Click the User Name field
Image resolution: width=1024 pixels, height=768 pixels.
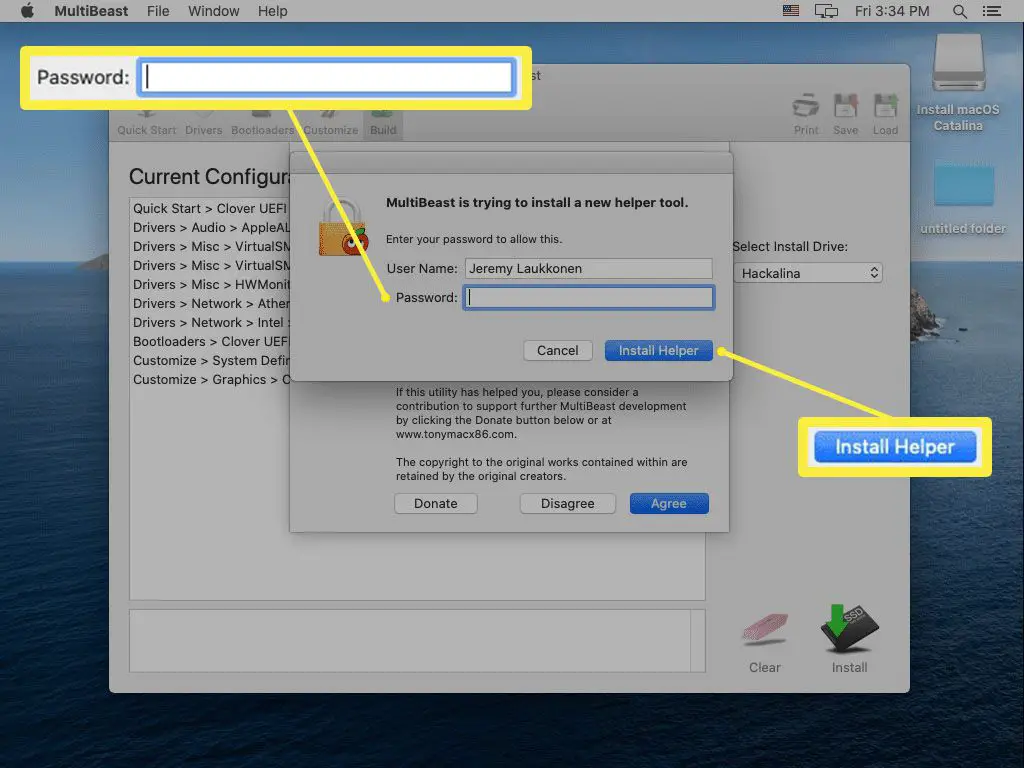click(x=588, y=268)
